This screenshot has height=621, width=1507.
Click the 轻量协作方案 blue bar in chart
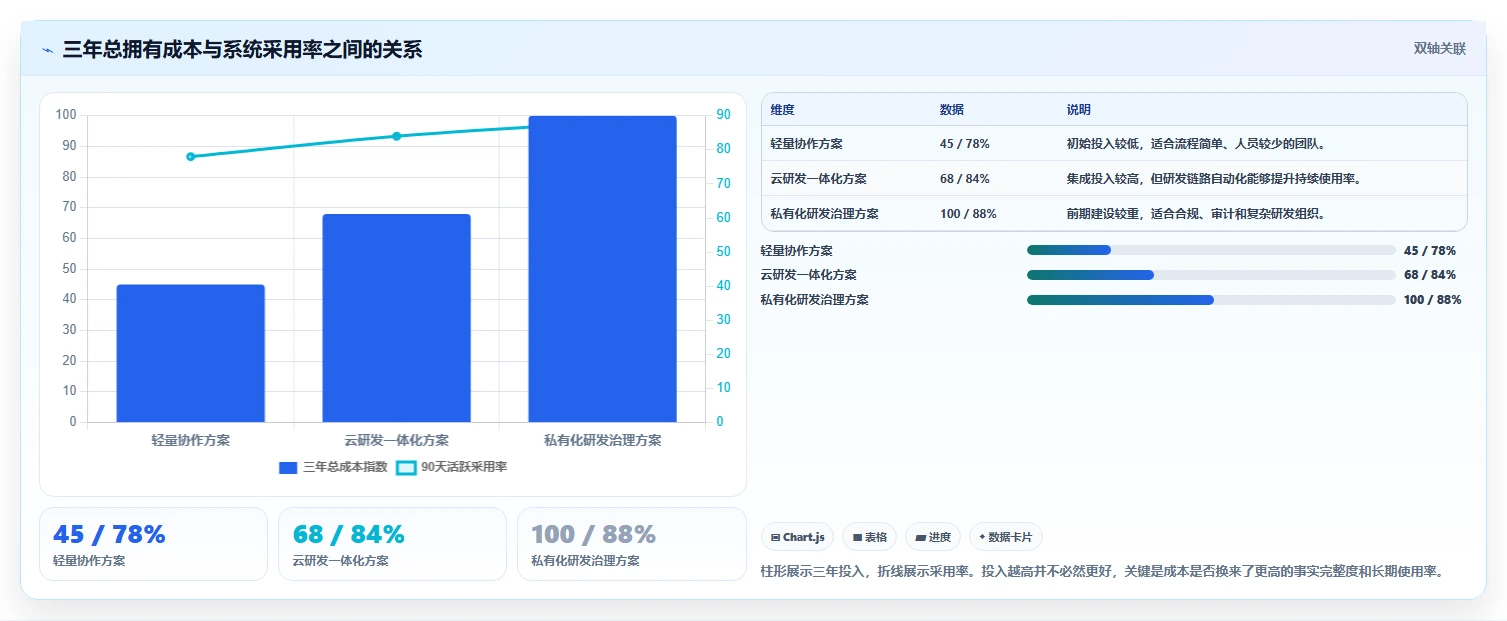(191, 353)
